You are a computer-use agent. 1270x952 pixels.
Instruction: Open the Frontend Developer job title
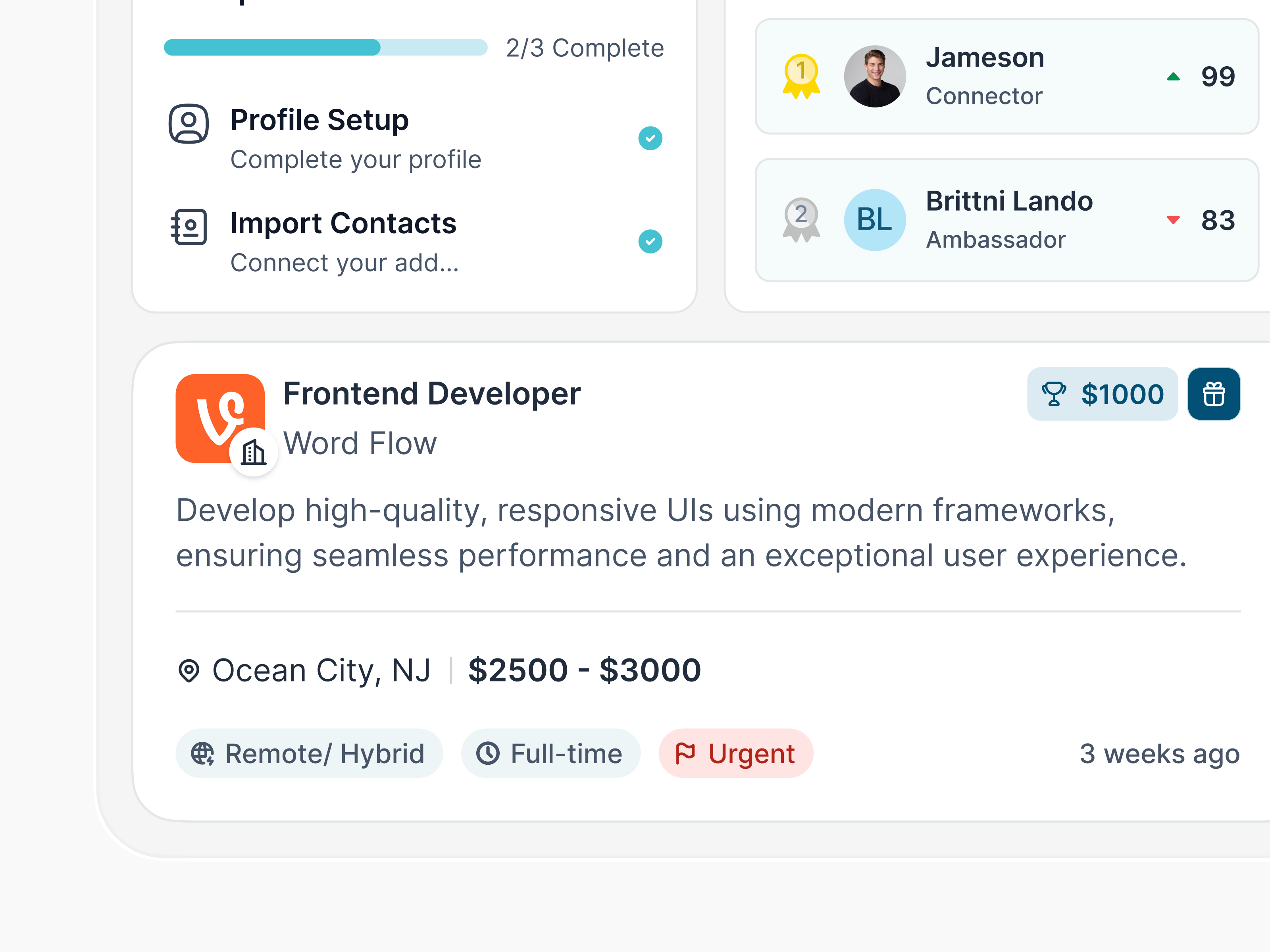(x=432, y=393)
